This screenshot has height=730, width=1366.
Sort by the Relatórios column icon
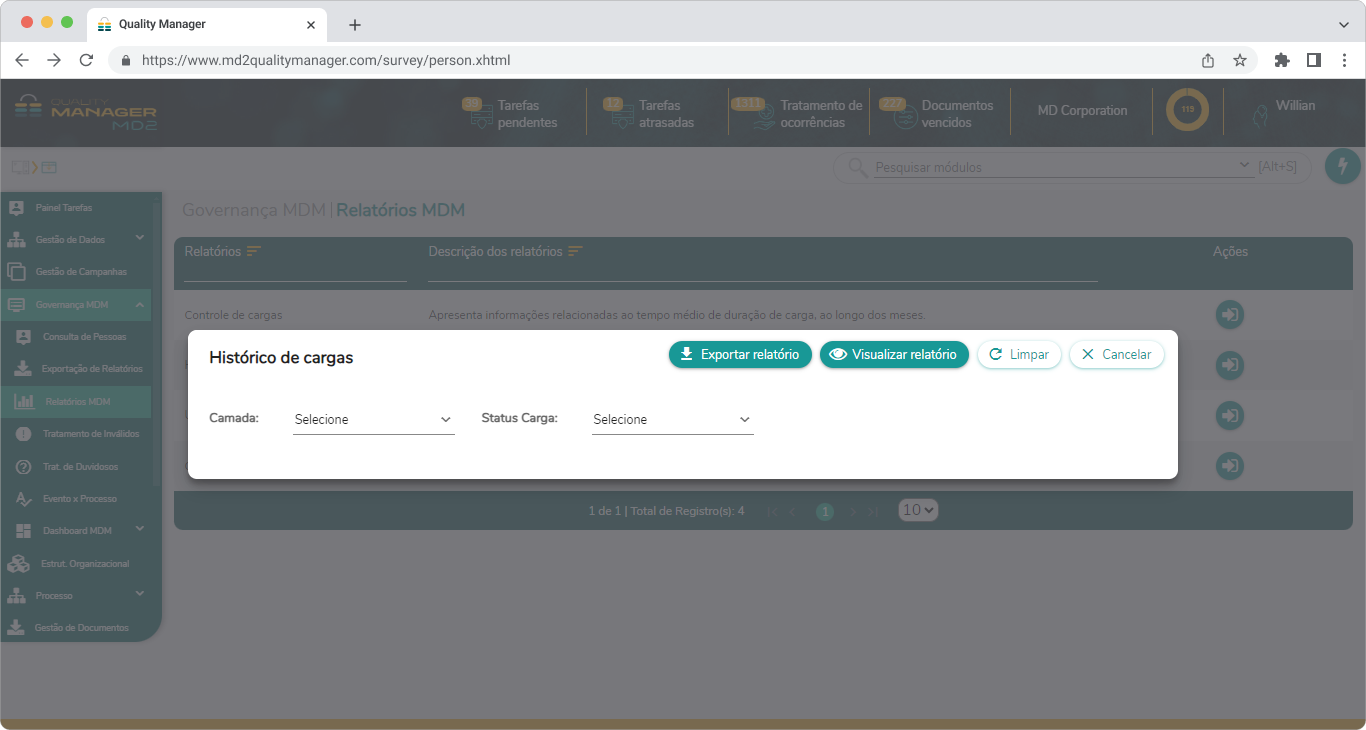pyautogui.click(x=254, y=251)
